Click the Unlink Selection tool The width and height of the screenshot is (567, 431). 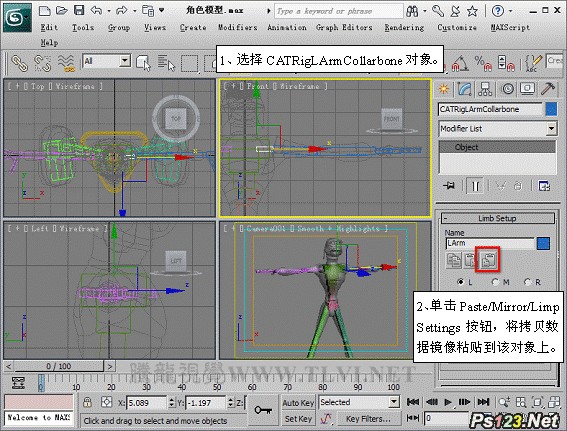click(x=42, y=63)
